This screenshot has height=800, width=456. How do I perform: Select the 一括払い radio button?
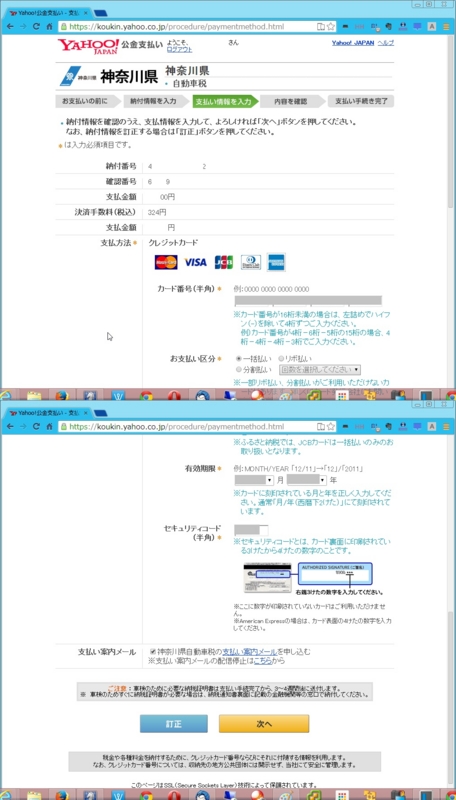pos(239,359)
